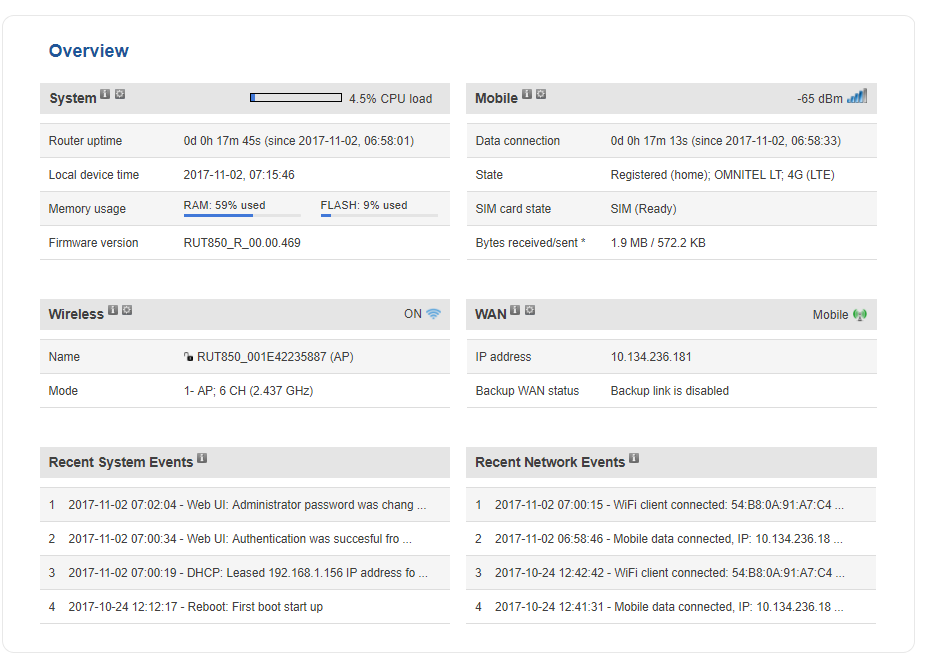Click the FLASH 9% used bar

pyautogui.click(x=379, y=214)
